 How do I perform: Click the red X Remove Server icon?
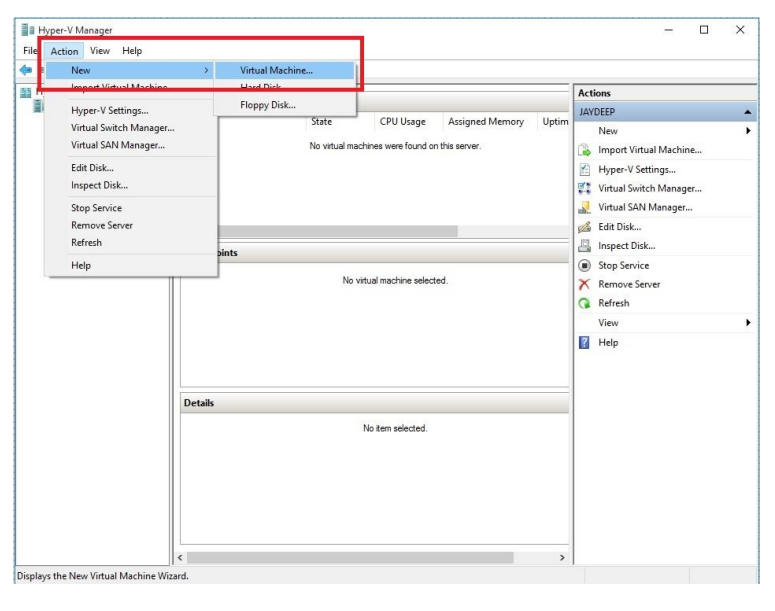(x=585, y=284)
